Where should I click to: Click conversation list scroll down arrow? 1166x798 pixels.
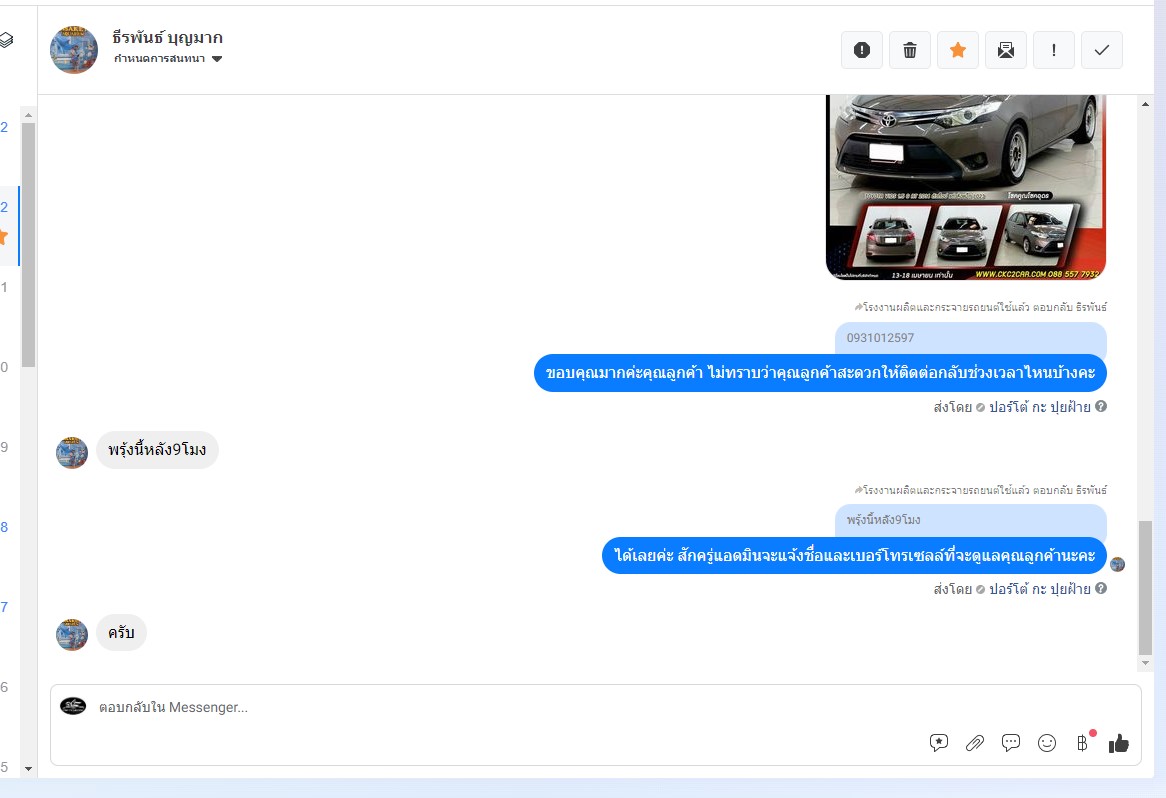pos(28,768)
